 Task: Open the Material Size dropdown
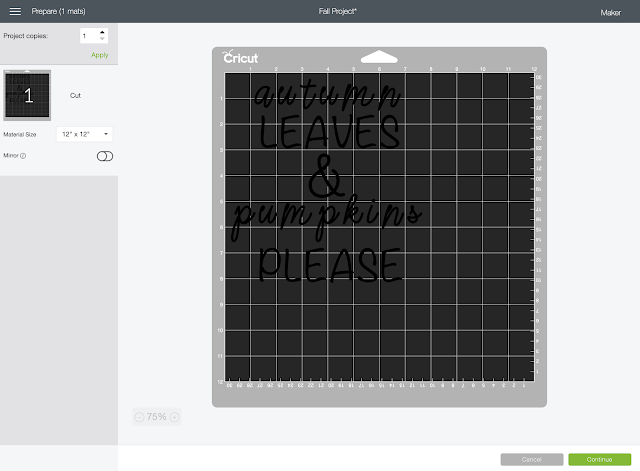pos(84,134)
